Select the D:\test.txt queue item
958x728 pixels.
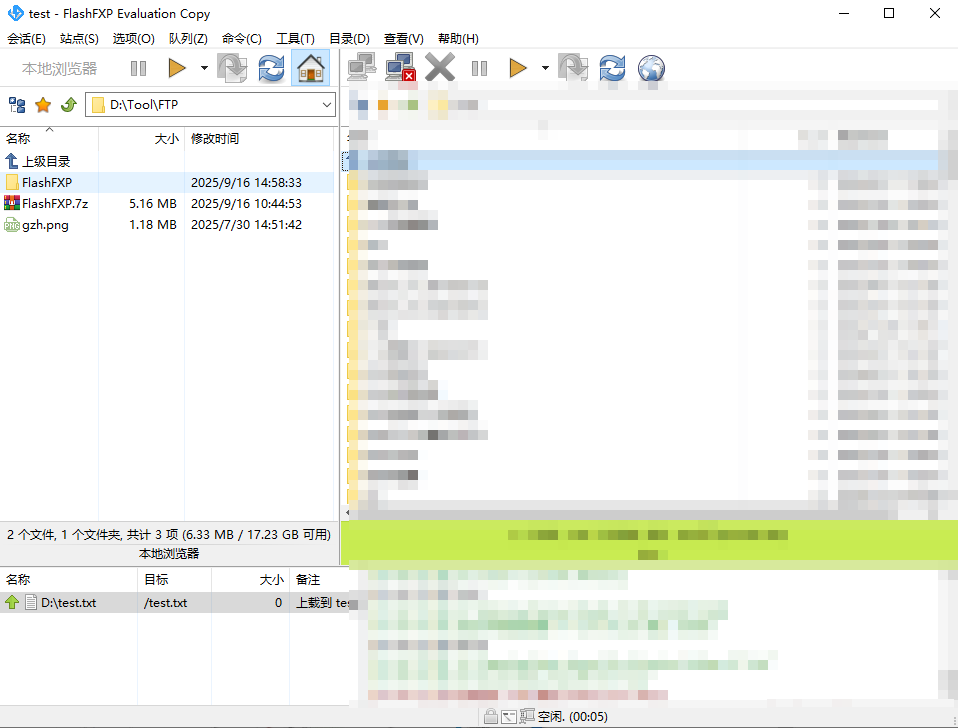click(x=175, y=603)
